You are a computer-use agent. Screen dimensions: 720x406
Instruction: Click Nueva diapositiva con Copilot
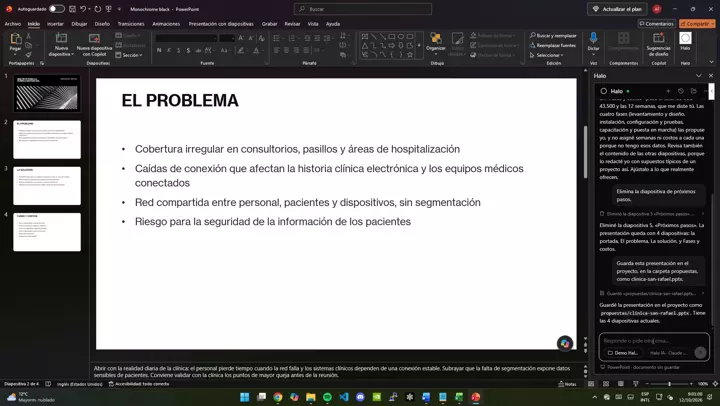click(94, 44)
